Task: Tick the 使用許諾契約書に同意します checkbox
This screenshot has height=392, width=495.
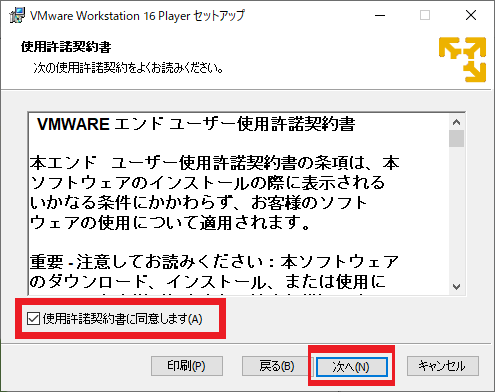Action: (x=33, y=319)
